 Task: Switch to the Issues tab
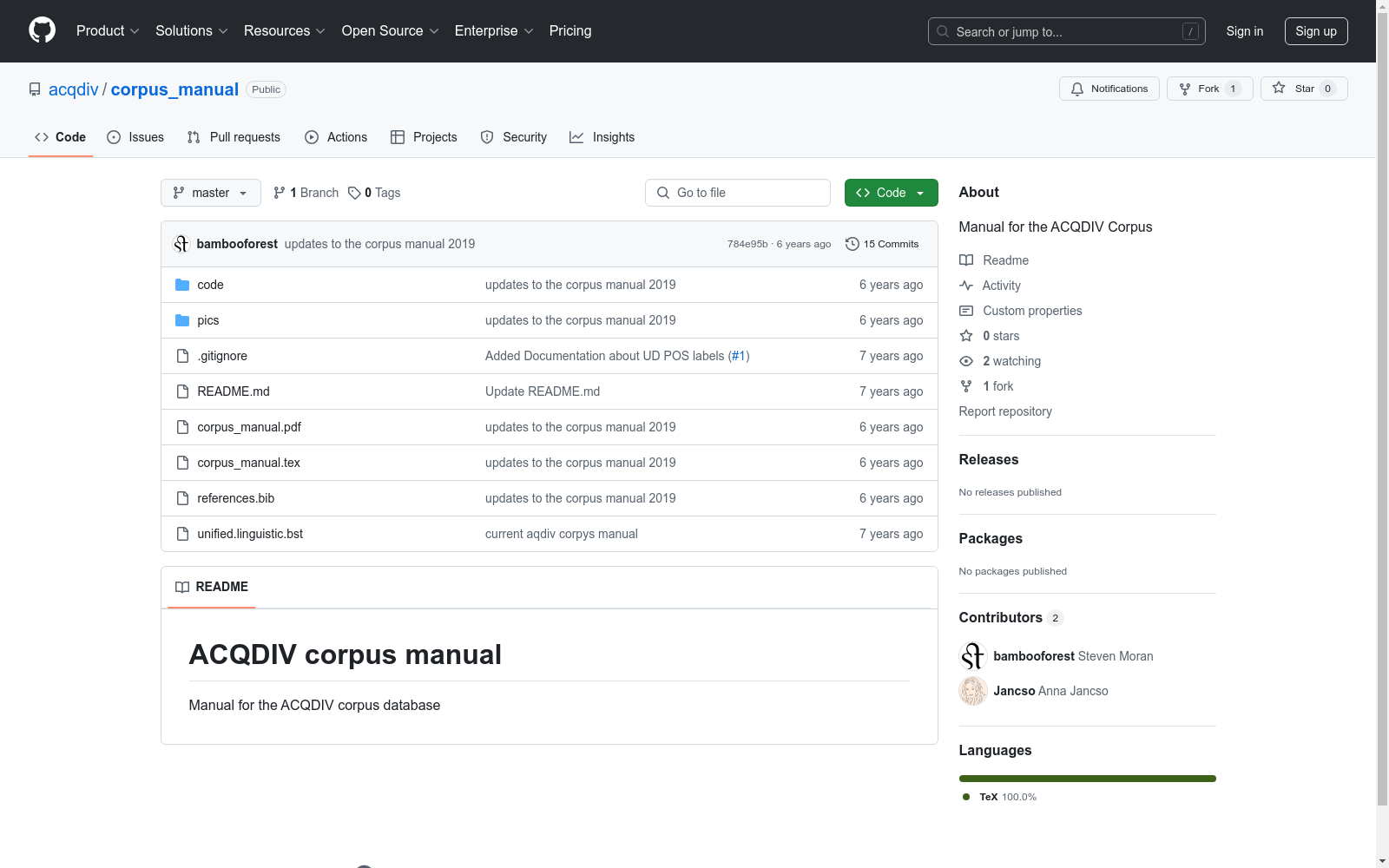[135, 137]
